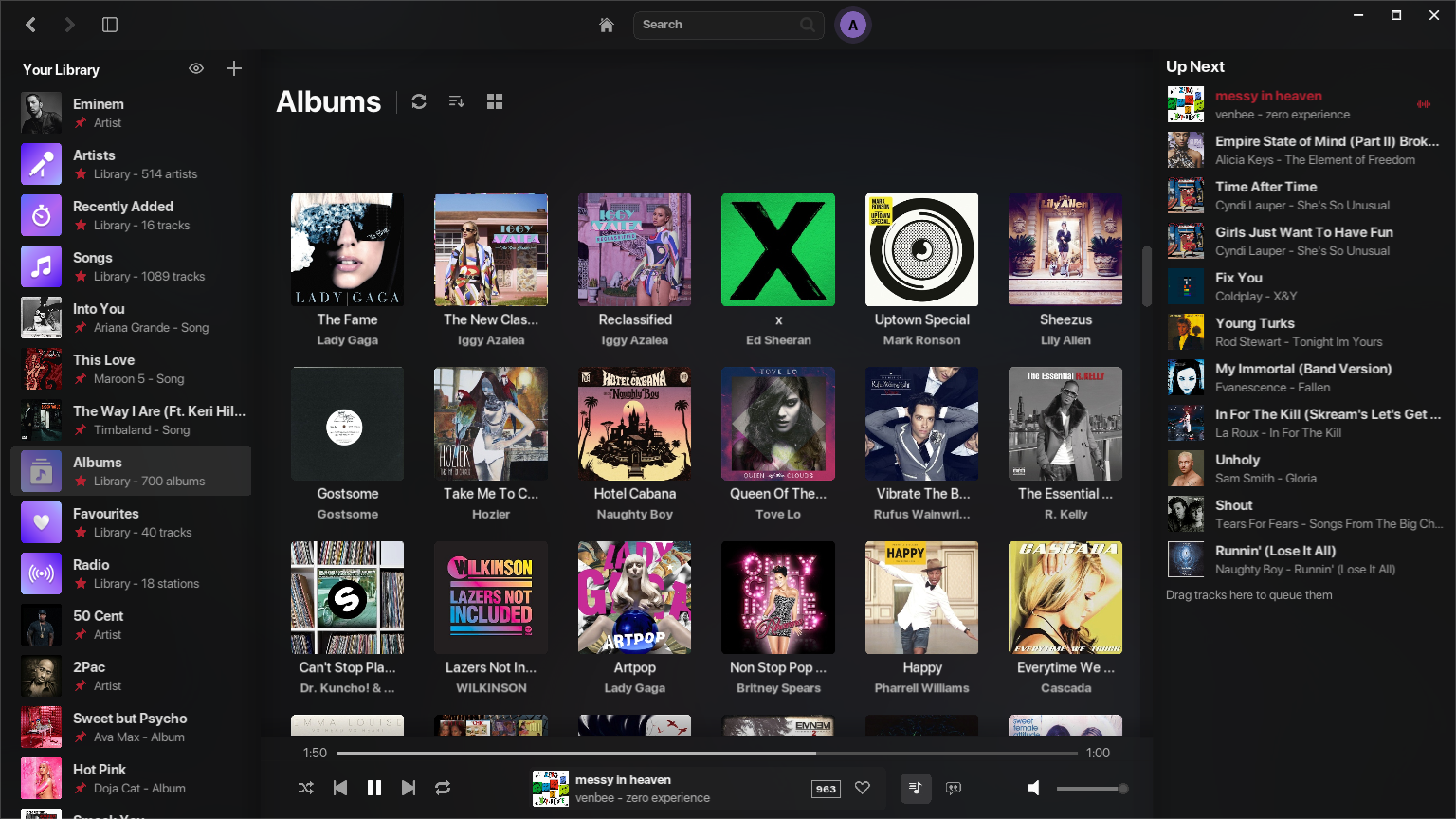Add a new item to Your Library
The image size is (1456, 819).
pyautogui.click(x=234, y=68)
